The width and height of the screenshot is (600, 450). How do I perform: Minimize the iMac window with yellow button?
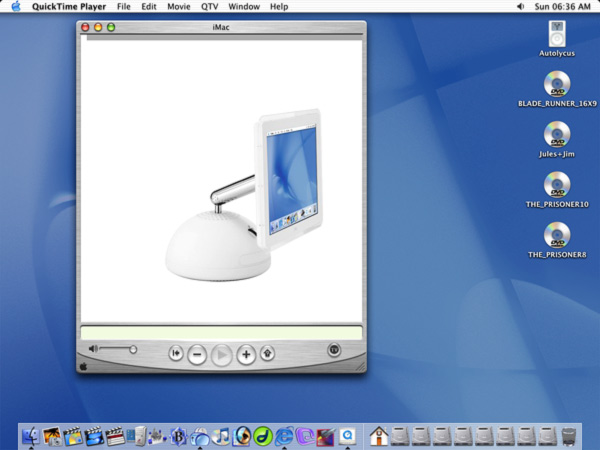tap(98, 27)
